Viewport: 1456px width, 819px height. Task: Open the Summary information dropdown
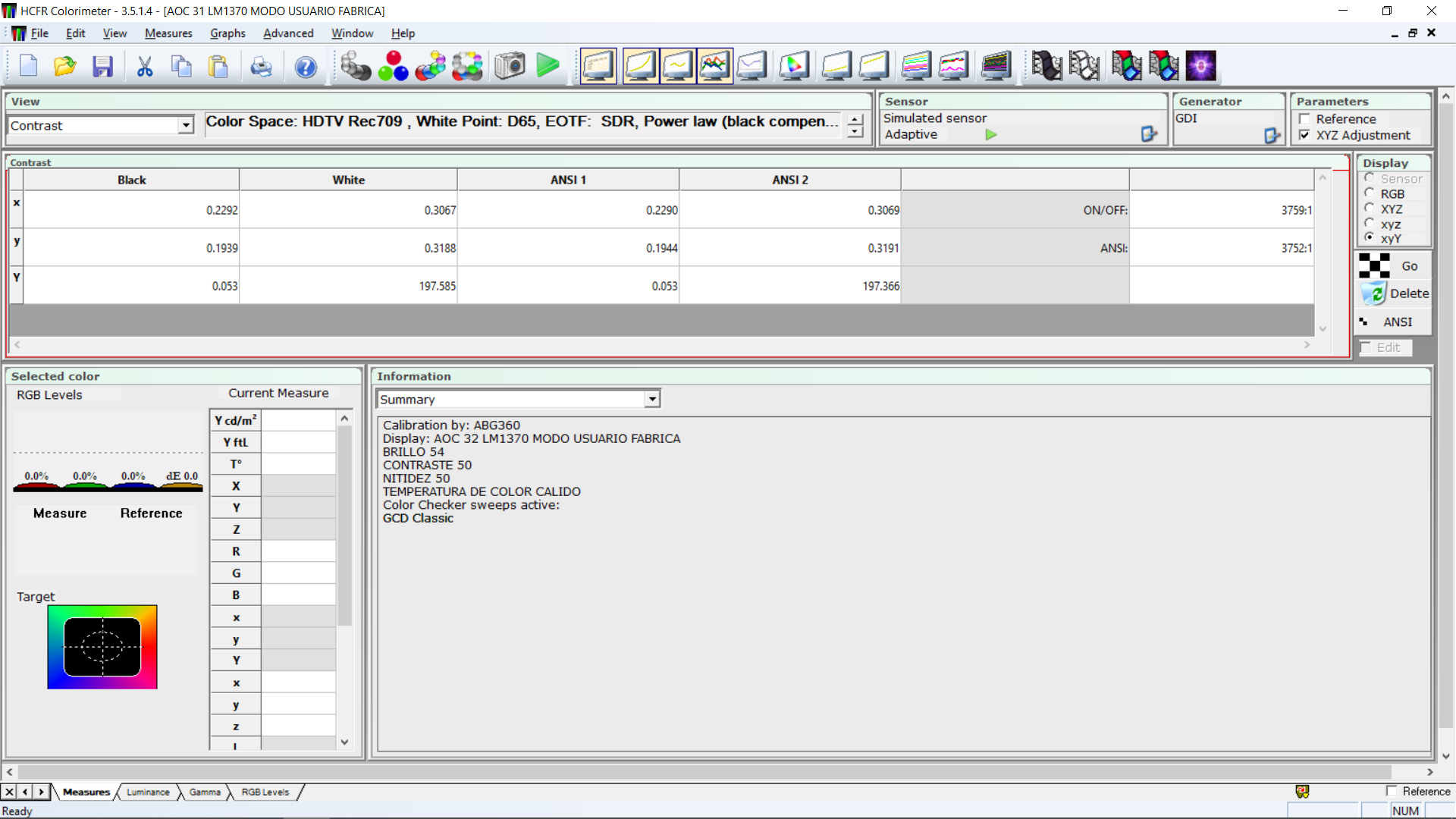(x=652, y=399)
